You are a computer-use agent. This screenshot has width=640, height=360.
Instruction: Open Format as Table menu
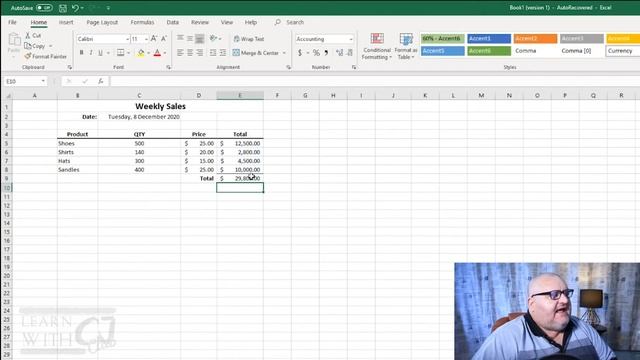(x=406, y=46)
